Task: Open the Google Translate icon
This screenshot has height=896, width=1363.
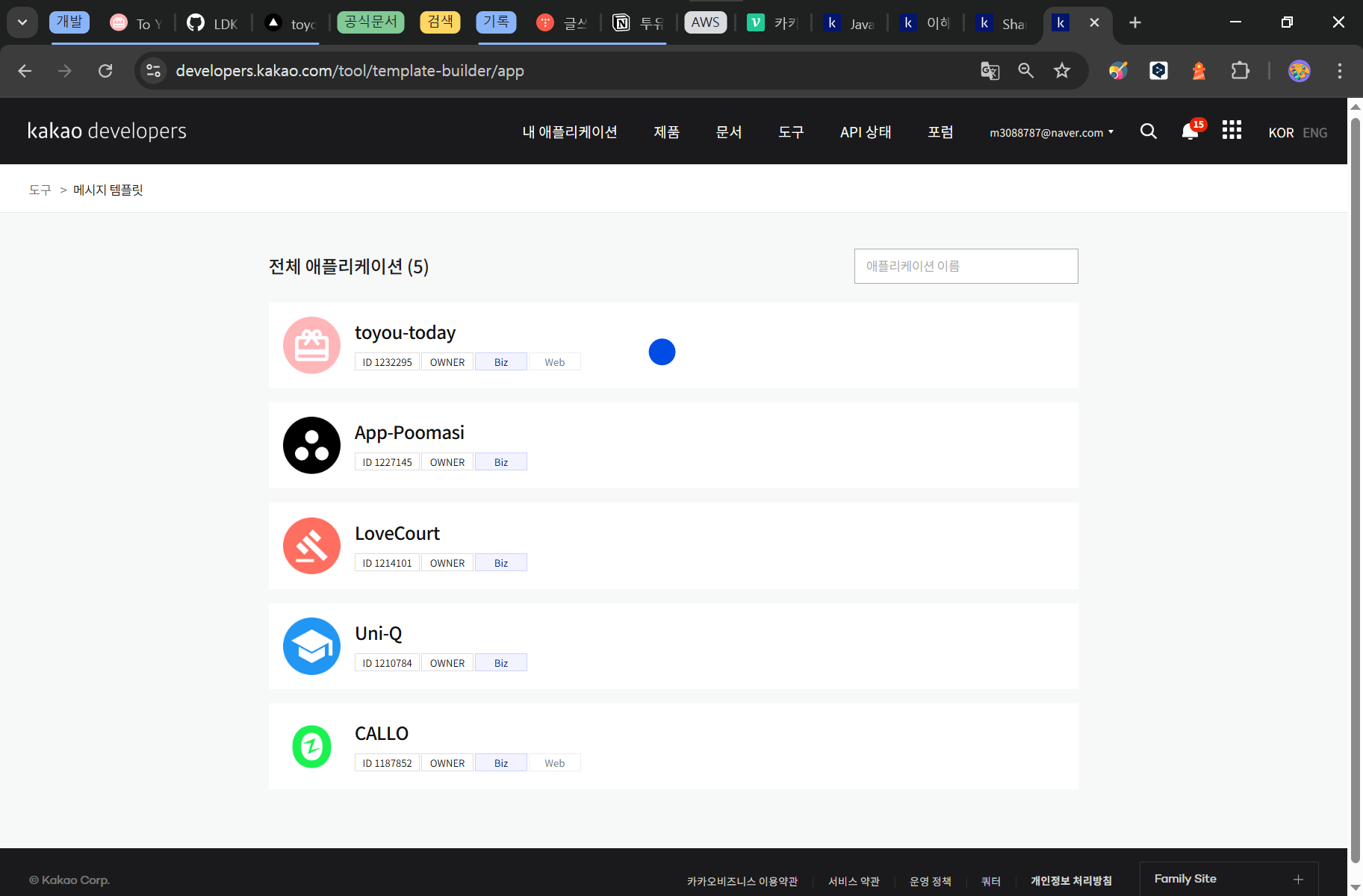Action: [x=990, y=71]
